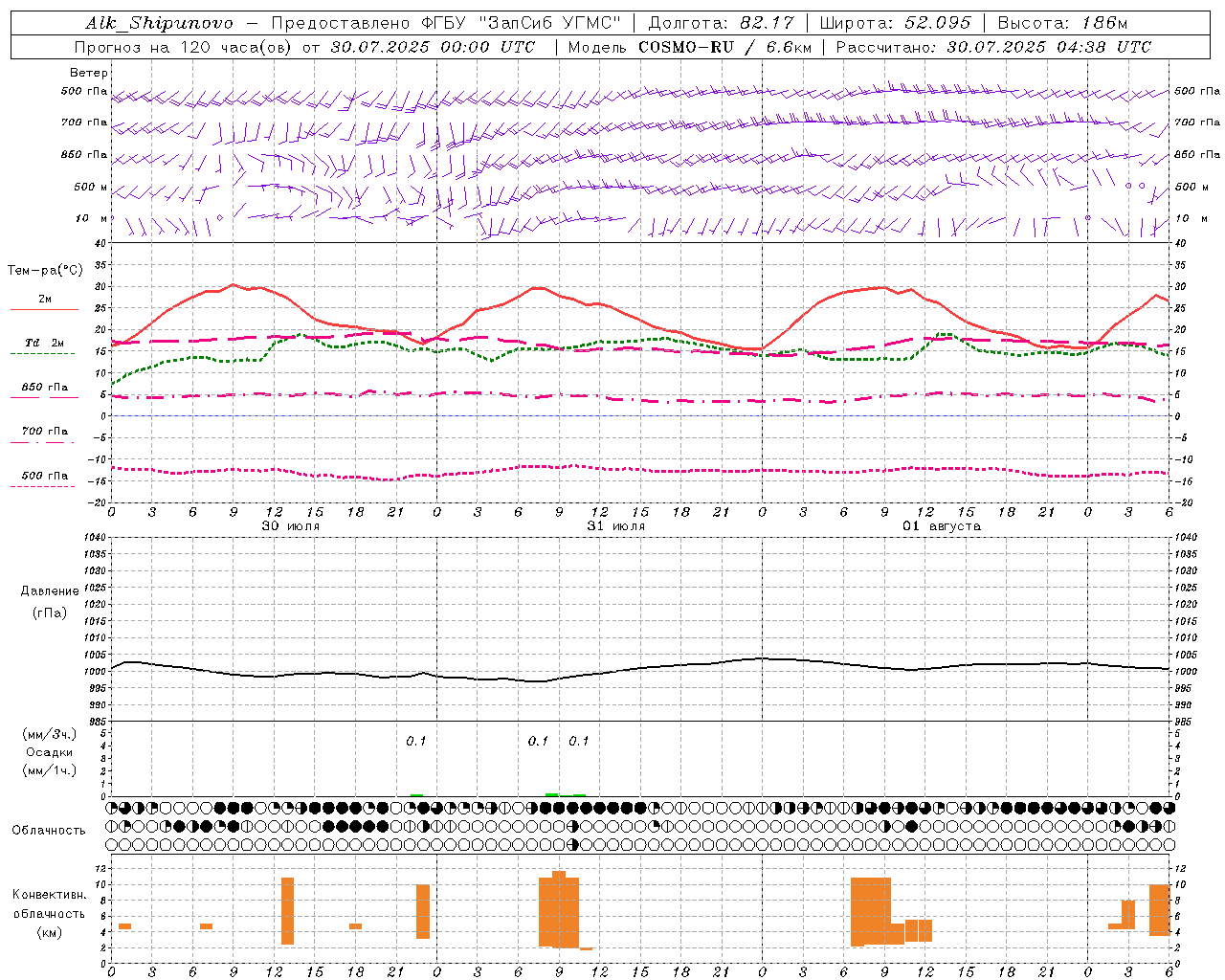This screenshot has width=1225, height=980.
Task: Click the Тем-ра(°C) temperature label
Action: (x=45, y=271)
